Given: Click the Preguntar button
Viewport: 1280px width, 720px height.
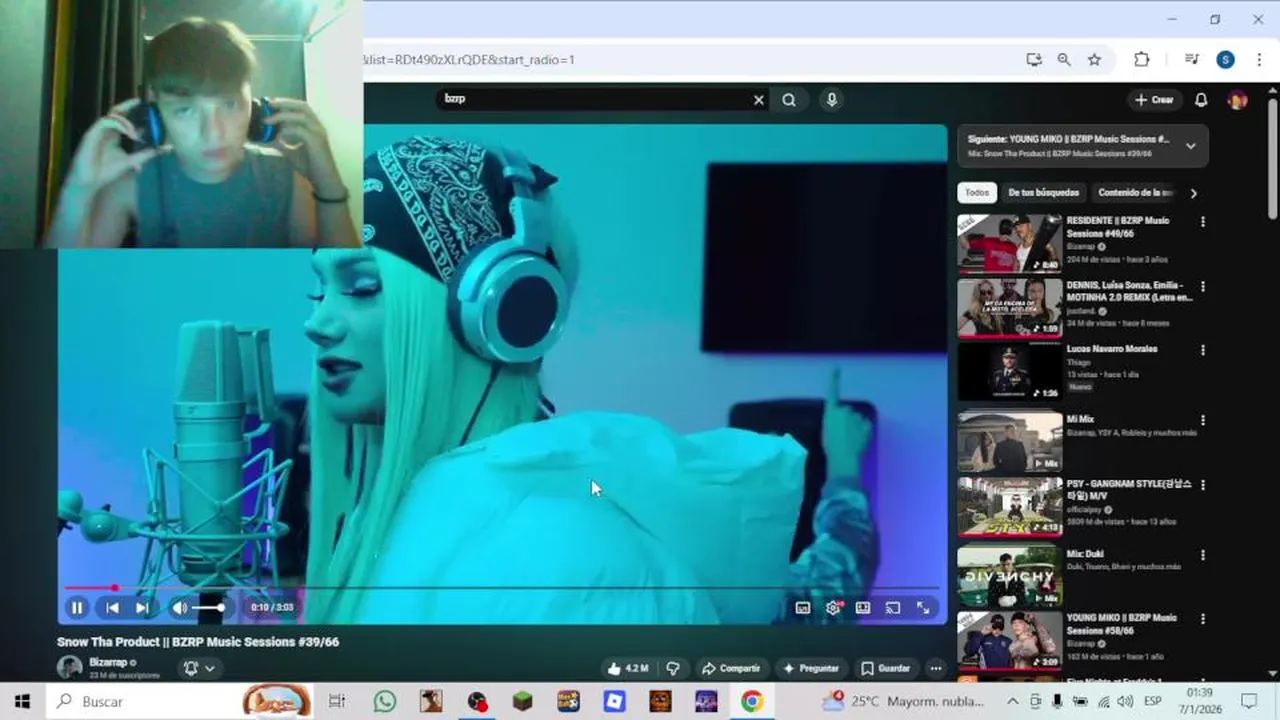Looking at the screenshot, I should pyautogui.click(x=811, y=668).
